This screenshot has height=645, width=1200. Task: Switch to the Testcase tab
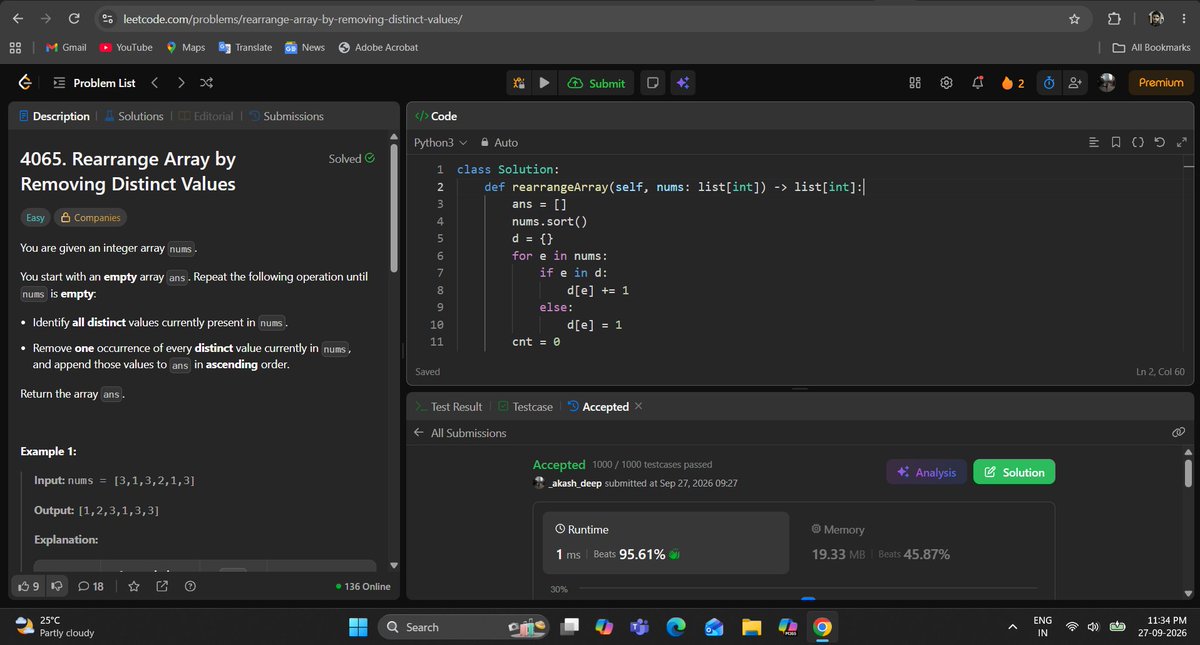click(x=525, y=407)
